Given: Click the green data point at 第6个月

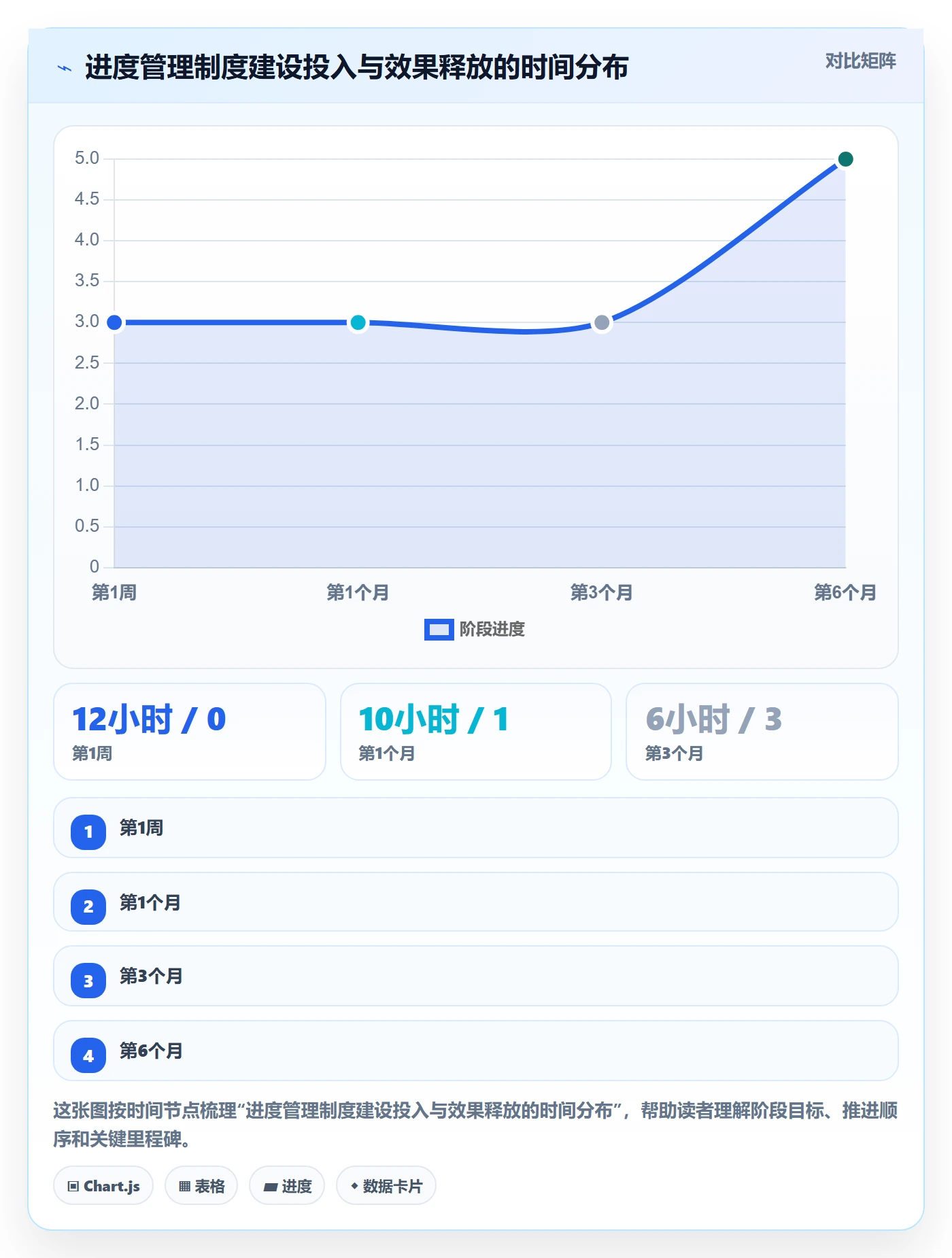Looking at the screenshot, I should pyautogui.click(x=845, y=159).
